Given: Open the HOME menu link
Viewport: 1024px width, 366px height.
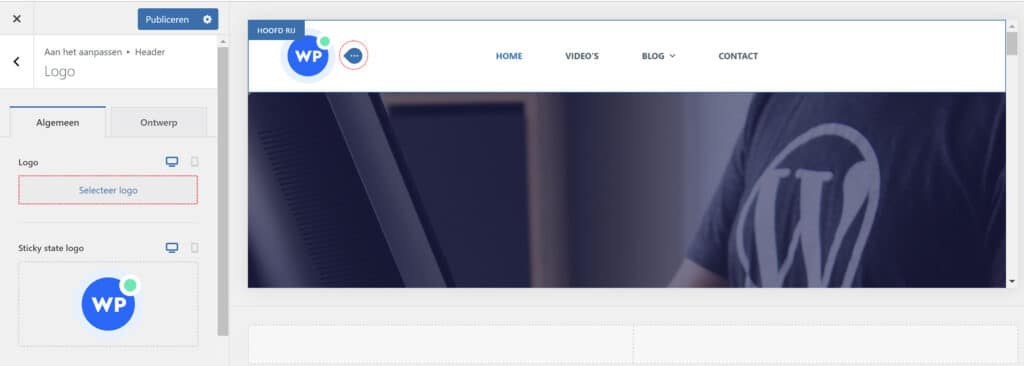Looking at the screenshot, I should click(x=509, y=56).
